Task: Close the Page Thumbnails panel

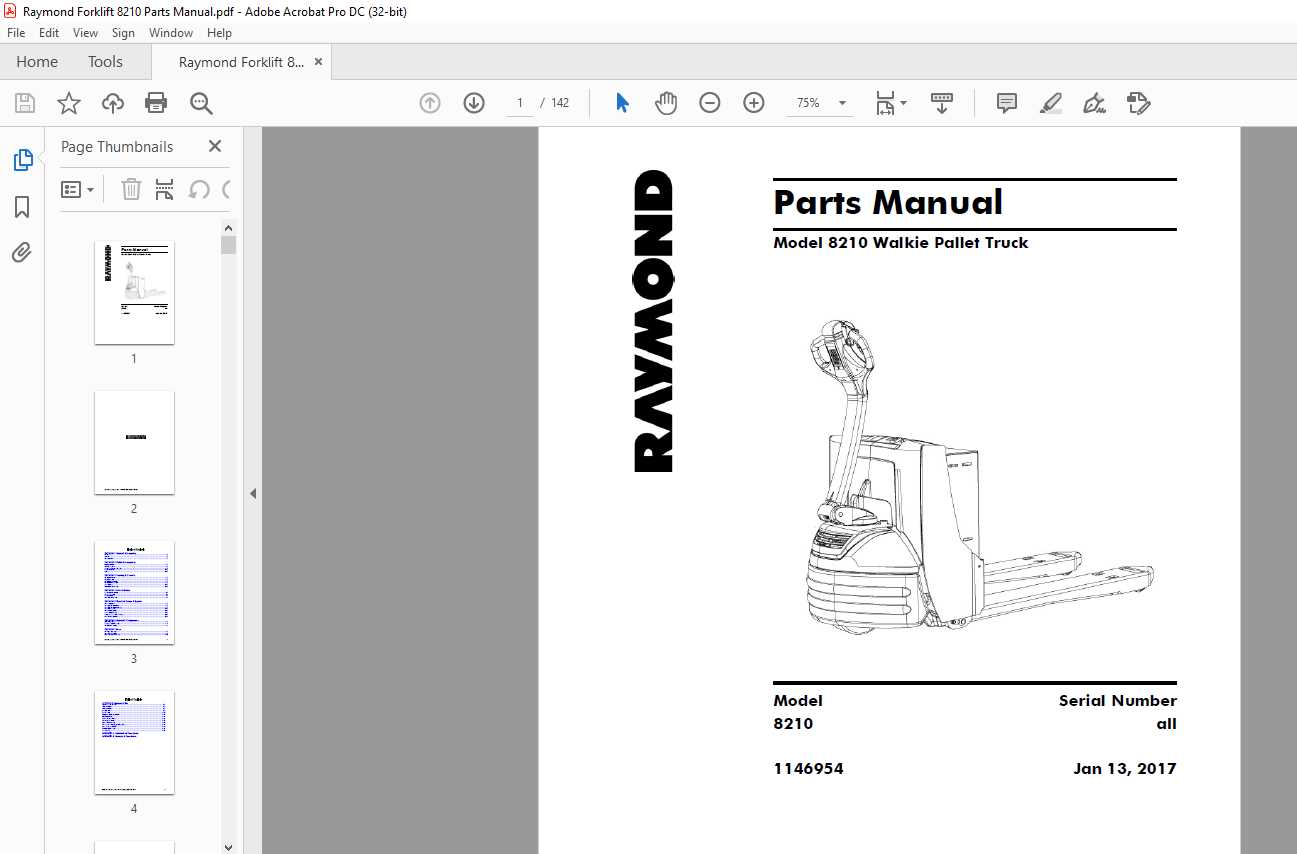Action: click(215, 146)
